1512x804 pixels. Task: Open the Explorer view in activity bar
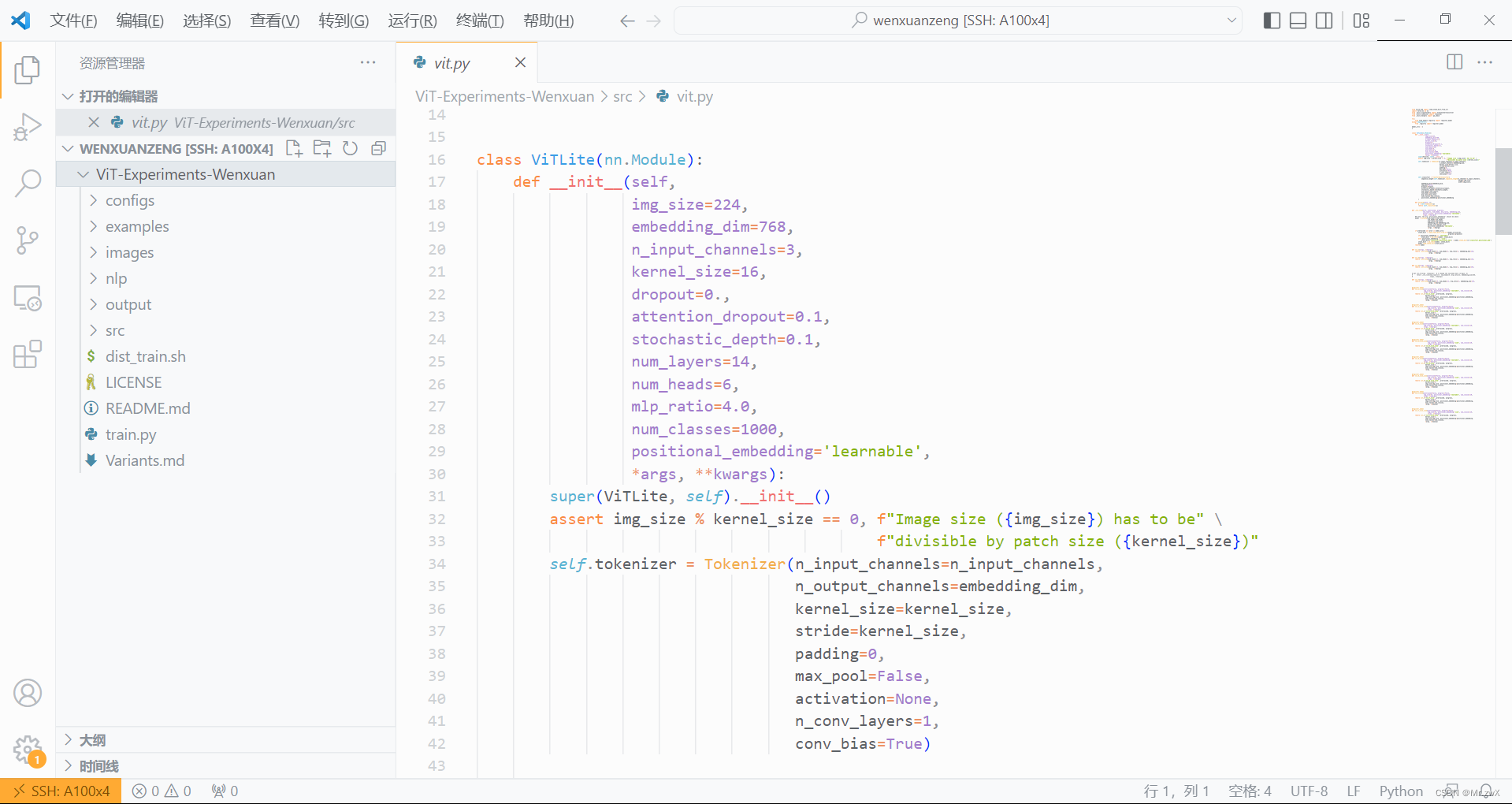coord(28,70)
